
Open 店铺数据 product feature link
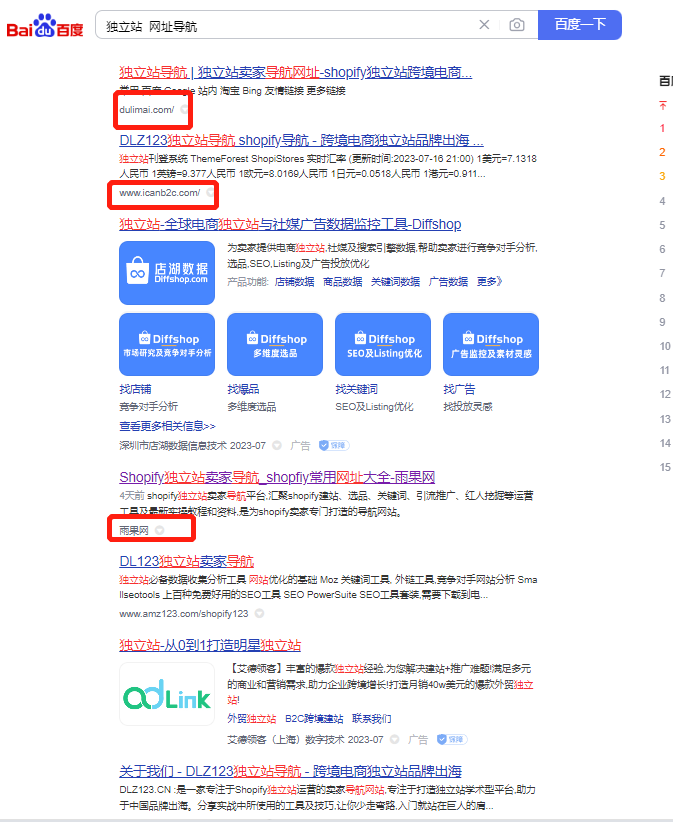tap(295, 282)
